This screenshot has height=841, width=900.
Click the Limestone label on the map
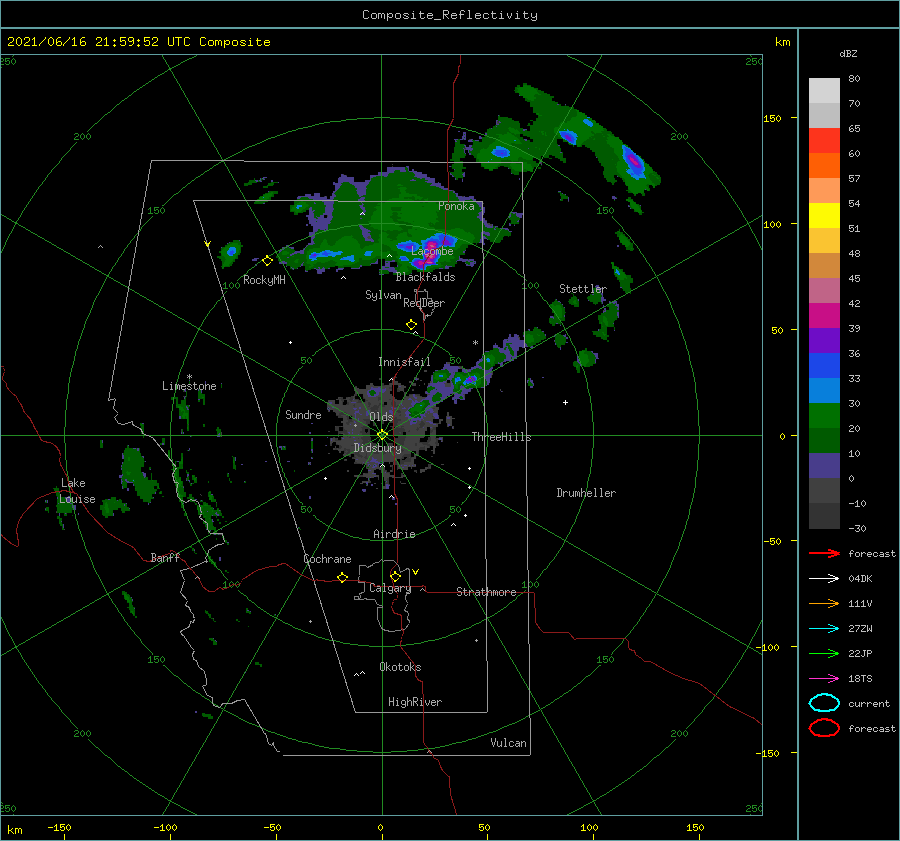pos(189,386)
